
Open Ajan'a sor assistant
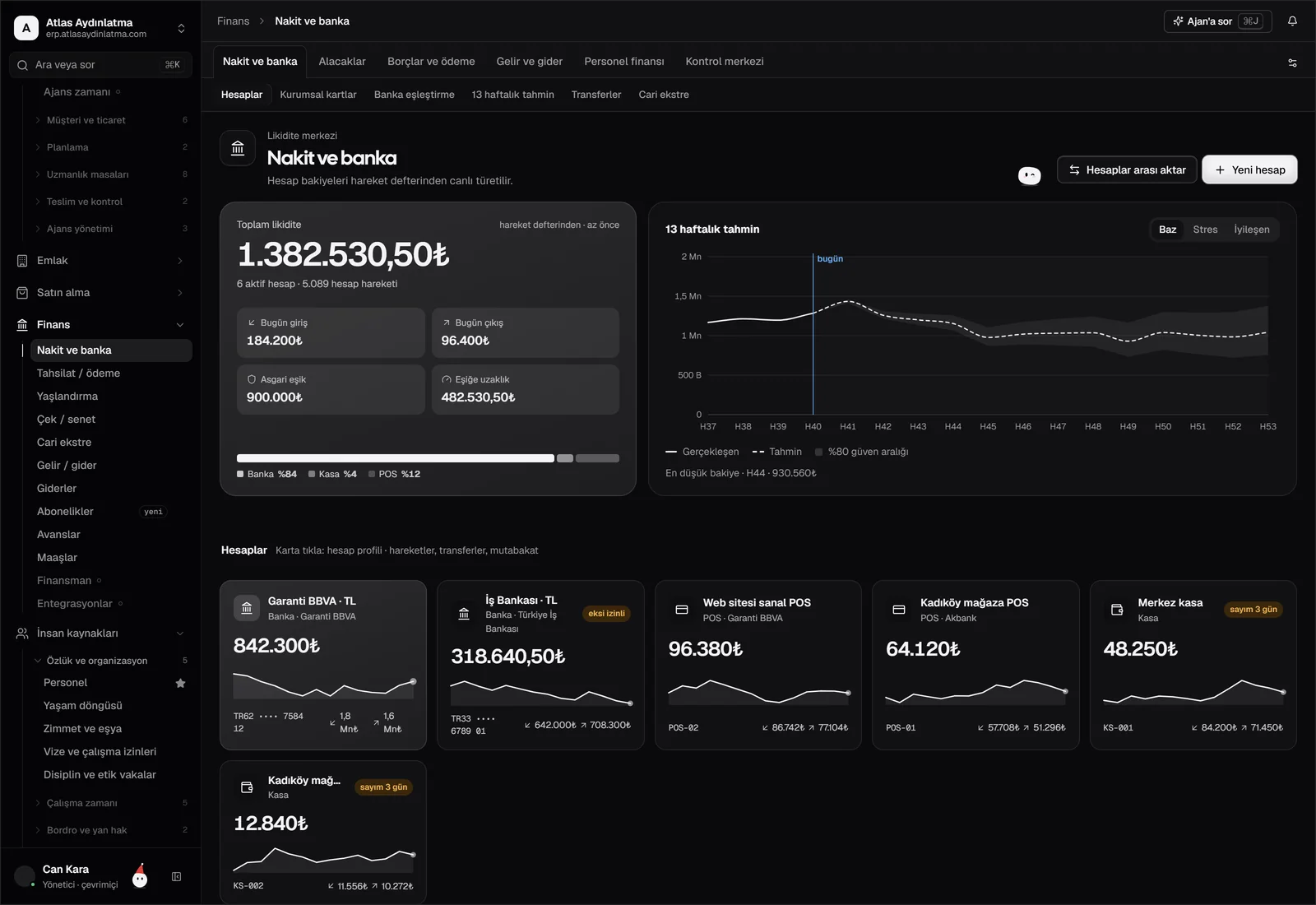[1217, 21]
